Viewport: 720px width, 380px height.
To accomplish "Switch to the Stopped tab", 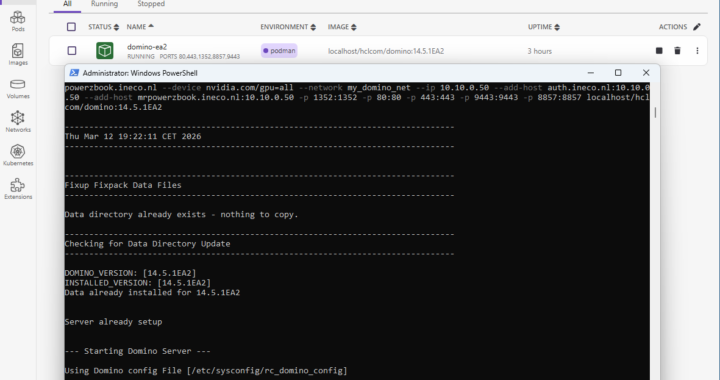I will tap(151, 4).
